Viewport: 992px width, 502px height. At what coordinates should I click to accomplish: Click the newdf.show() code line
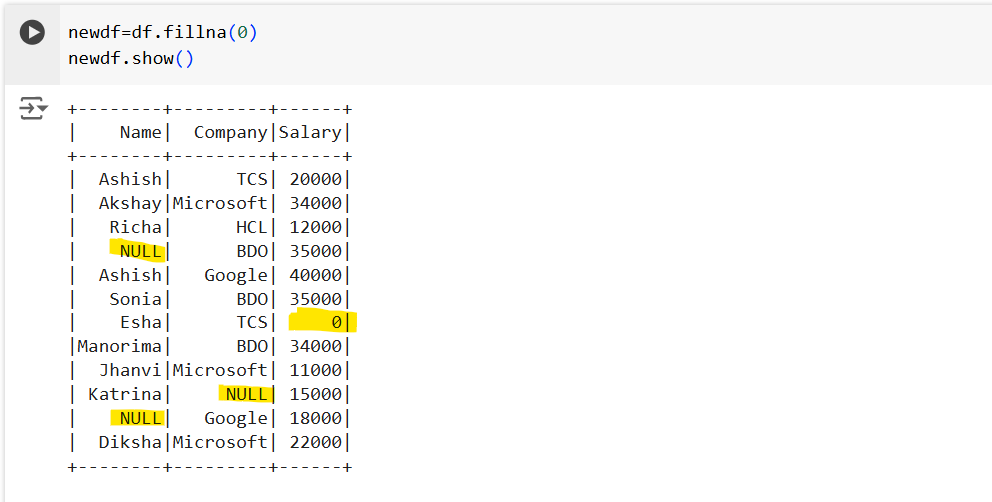130,58
